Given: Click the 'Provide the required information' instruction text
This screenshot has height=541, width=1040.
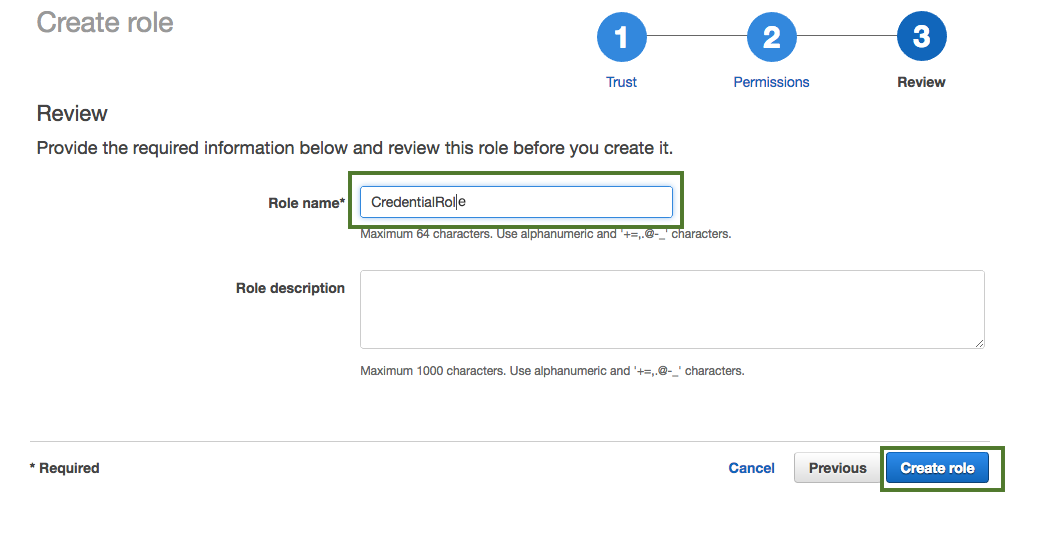Looking at the screenshot, I should pos(355,148).
